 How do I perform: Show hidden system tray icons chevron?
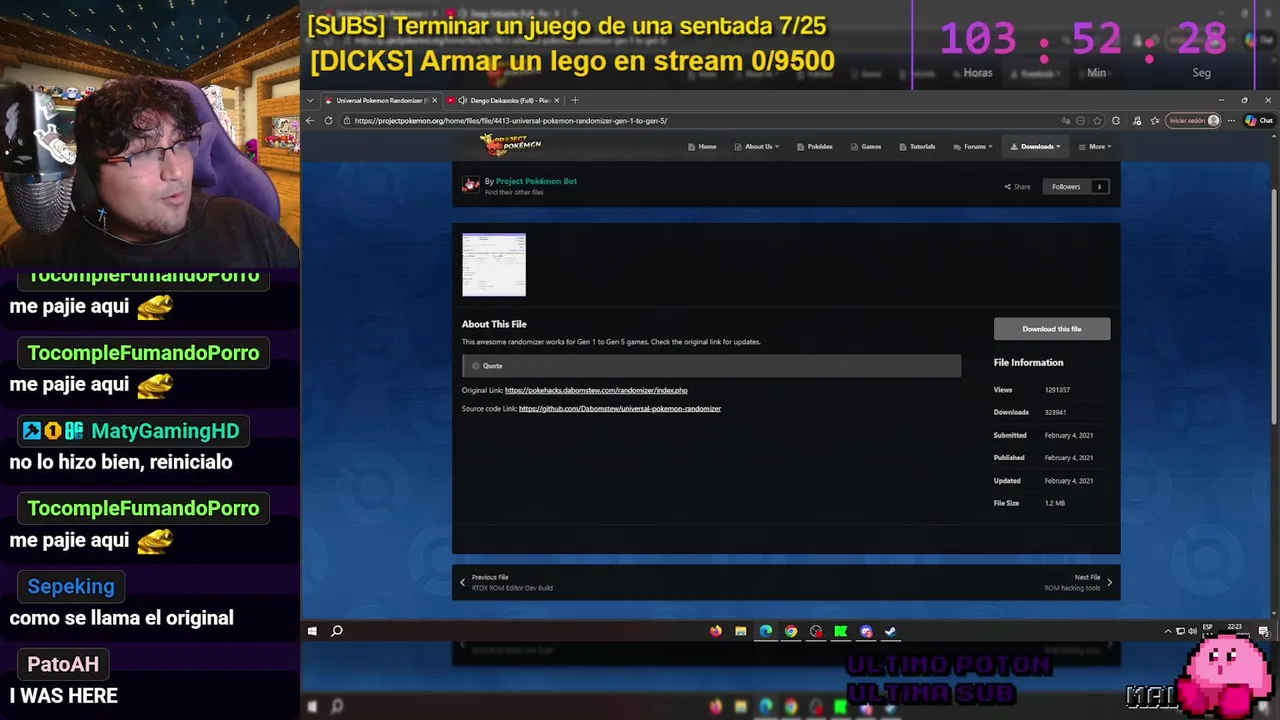(x=1168, y=631)
